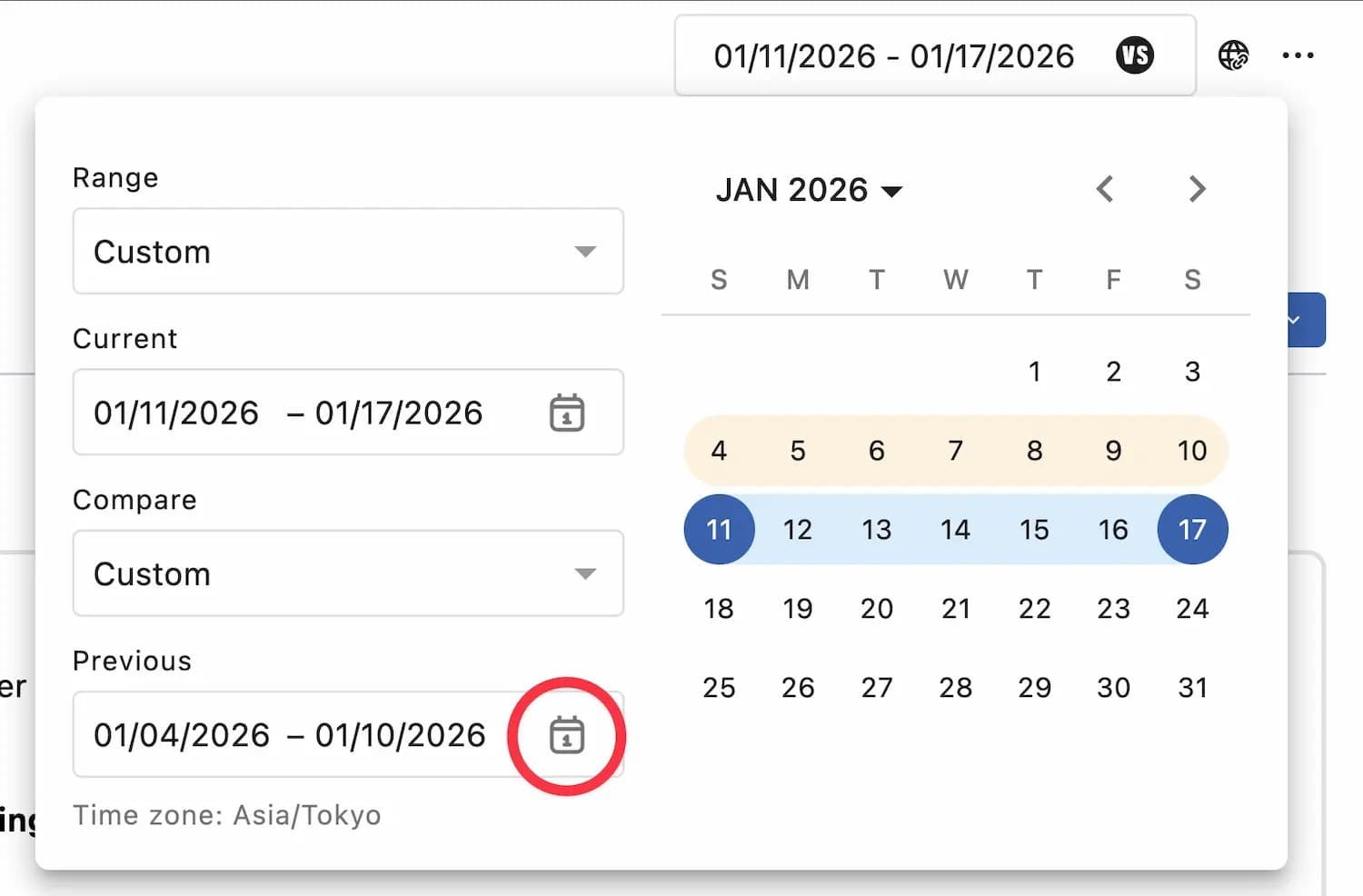Click the globe time zone icon
The height and width of the screenshot is (896, 1363).
[x=1233, y=55]
